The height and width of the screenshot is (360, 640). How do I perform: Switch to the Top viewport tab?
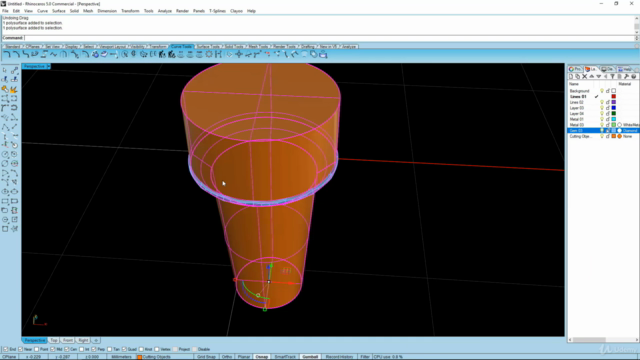pyautogui.click(x=54, y=340)
